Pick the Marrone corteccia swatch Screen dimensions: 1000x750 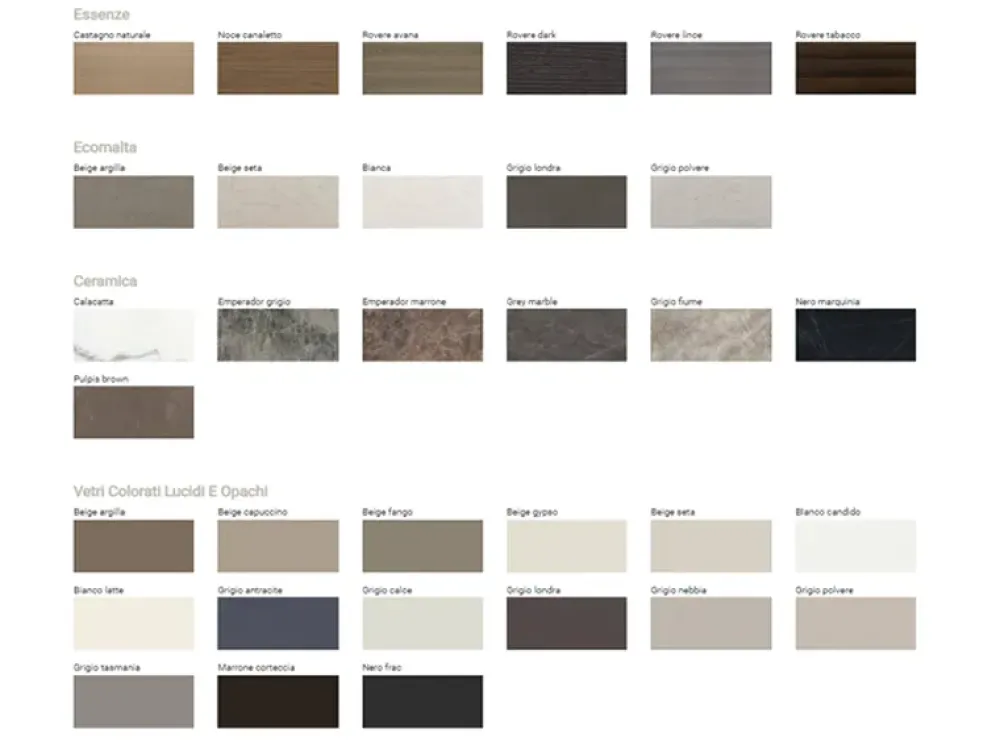point(278,701)
